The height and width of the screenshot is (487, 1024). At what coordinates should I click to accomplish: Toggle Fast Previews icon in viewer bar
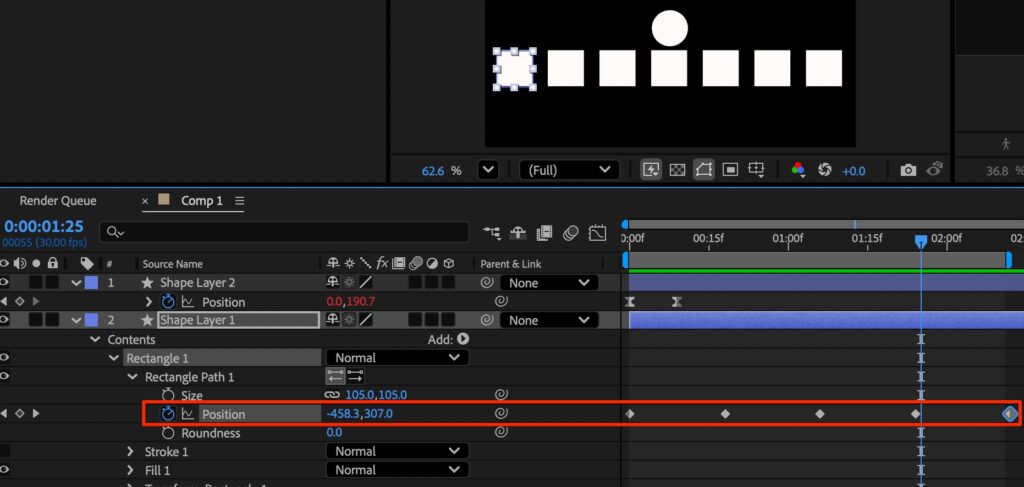[x=651, y=170]
